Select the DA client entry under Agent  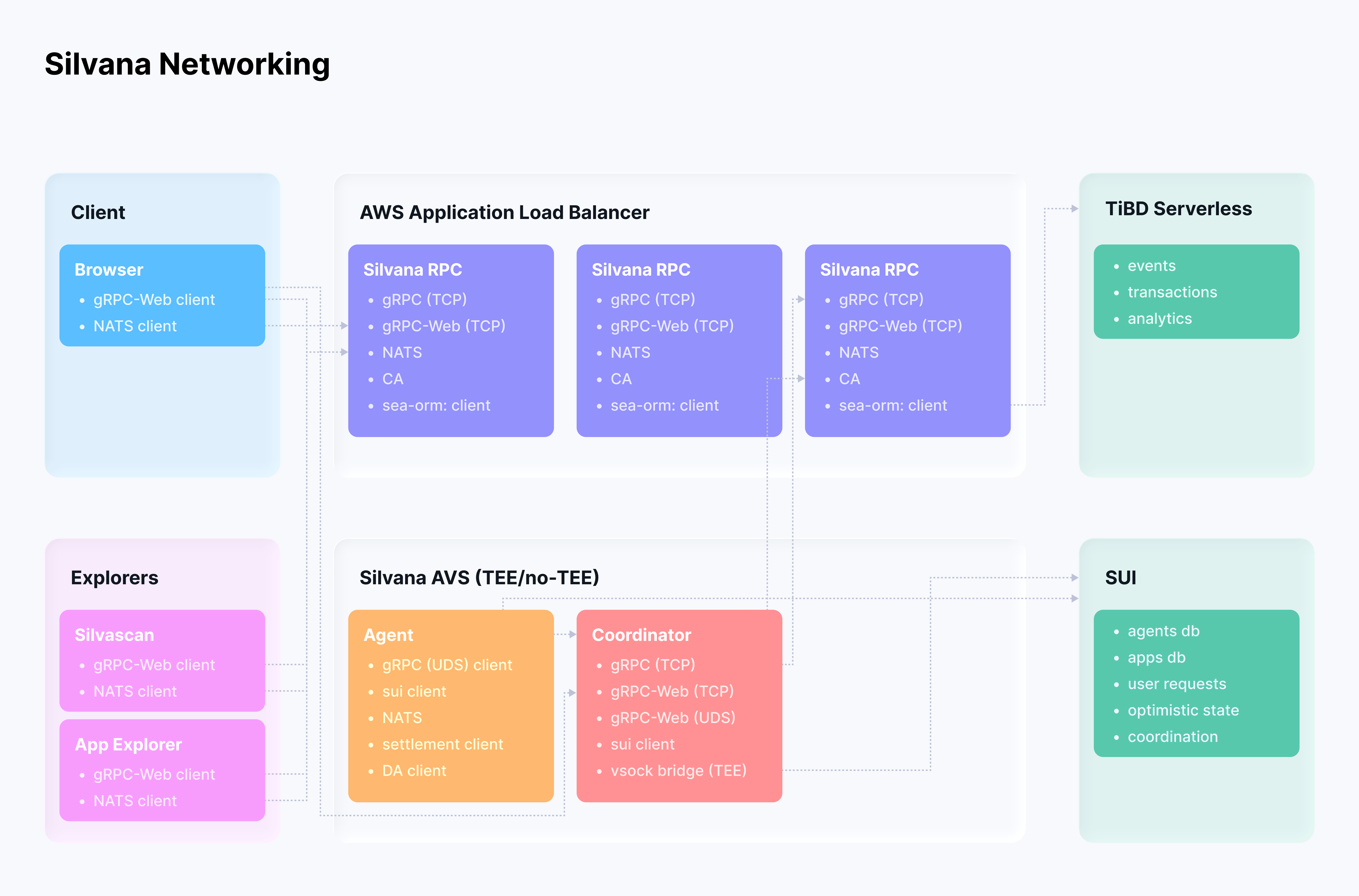(x=414, y=770)
